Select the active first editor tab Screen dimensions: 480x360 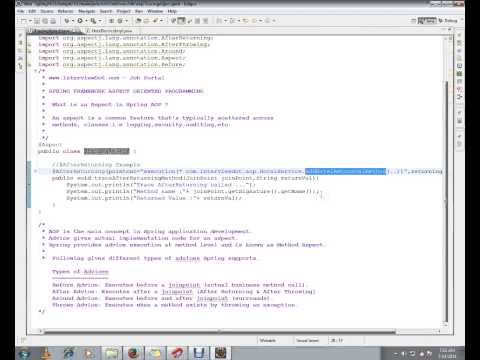point(54,31)
